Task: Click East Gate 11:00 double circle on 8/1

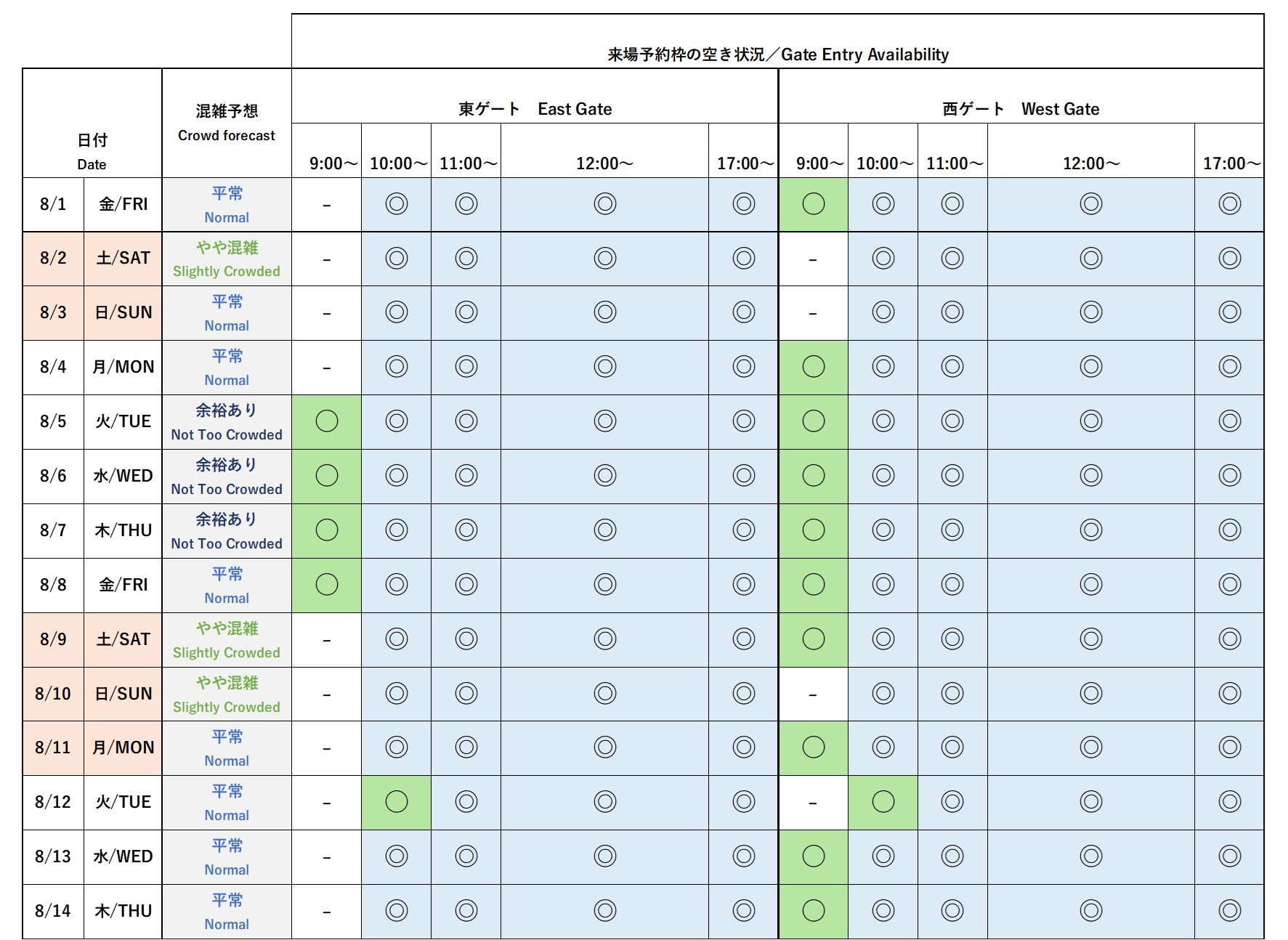Action: [466, 204]
